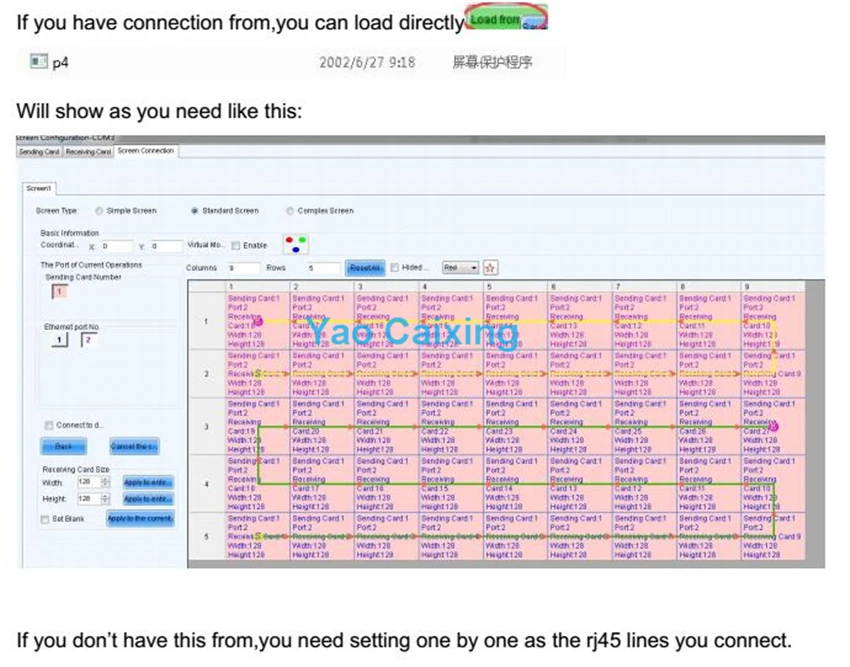The width and height of the screenshot is (850, 667).
Task: Click the red star icon button
Action: (490, 268)
